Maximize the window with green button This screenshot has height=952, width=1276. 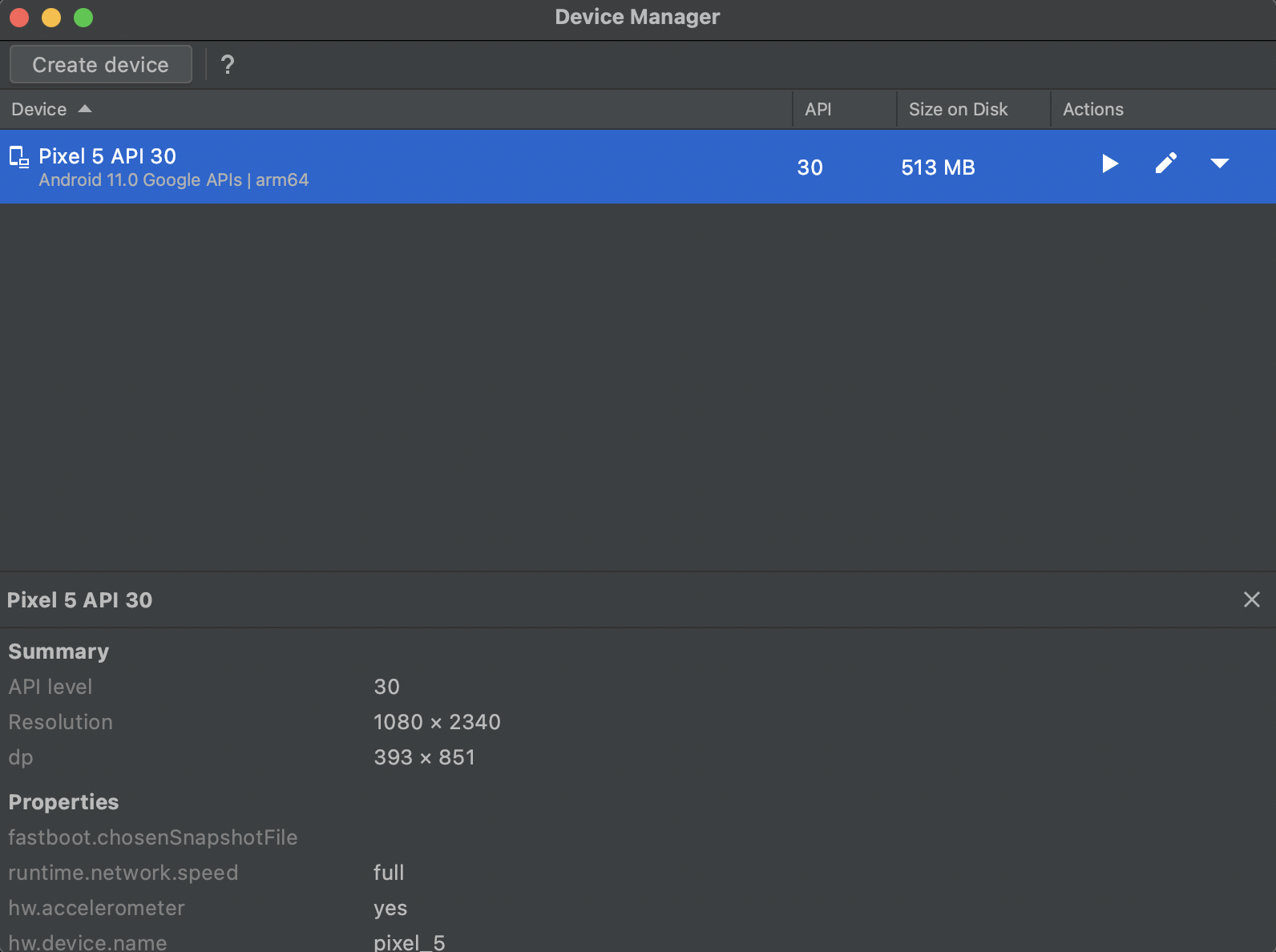tap(83, 18)
